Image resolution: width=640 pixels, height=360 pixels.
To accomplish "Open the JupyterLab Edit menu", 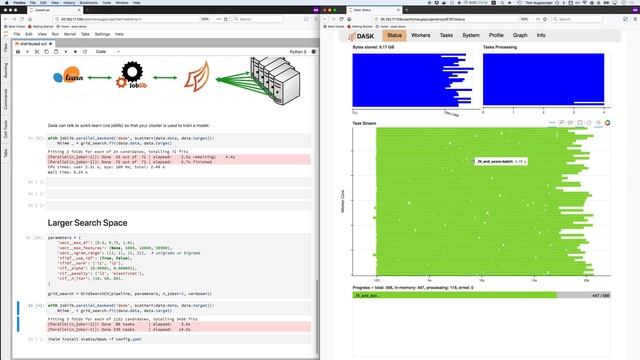I will pyautogui.click(x=29, y=34).
